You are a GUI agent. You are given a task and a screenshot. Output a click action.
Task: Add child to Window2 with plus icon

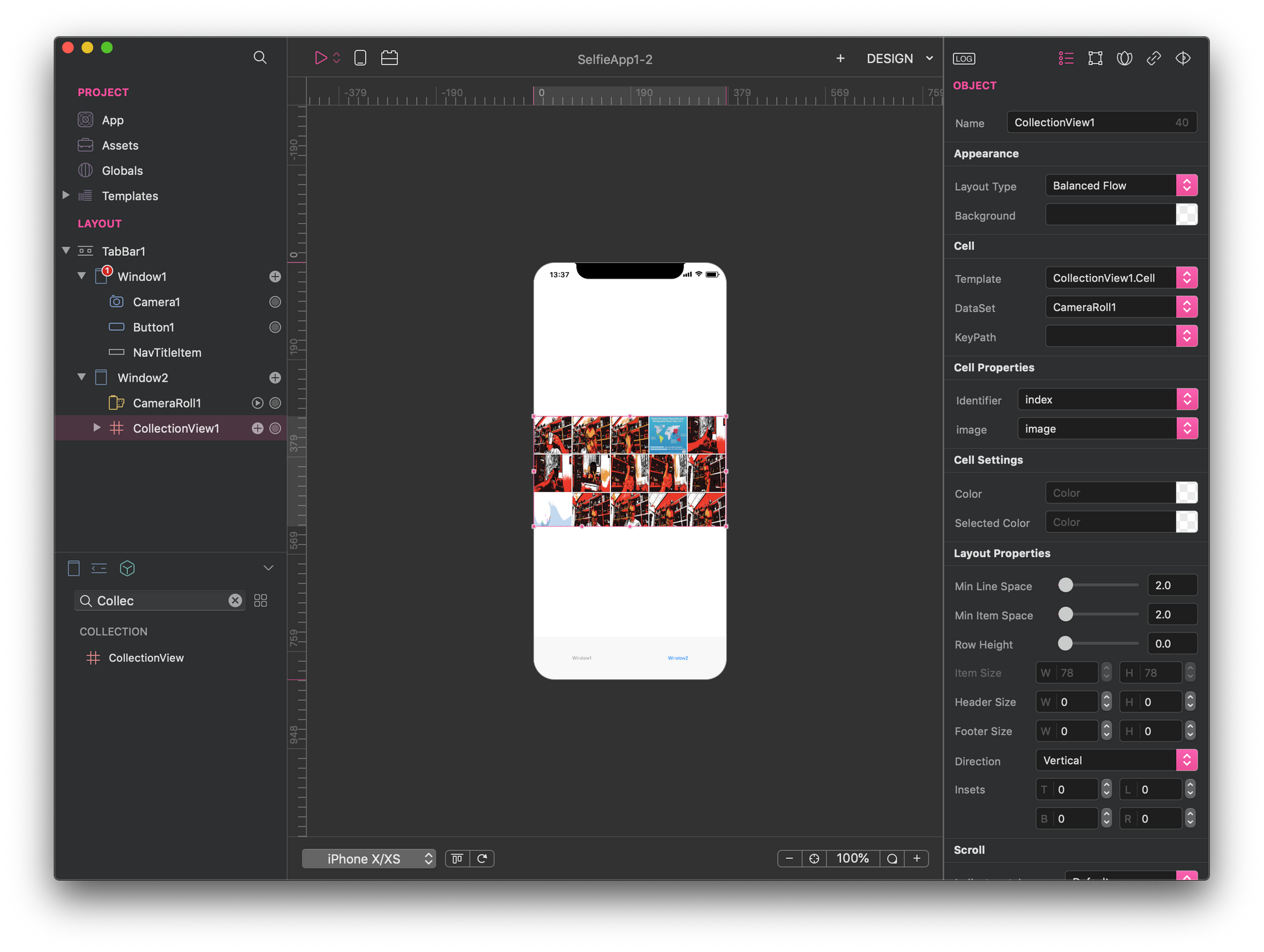click(x=275, y=378)
